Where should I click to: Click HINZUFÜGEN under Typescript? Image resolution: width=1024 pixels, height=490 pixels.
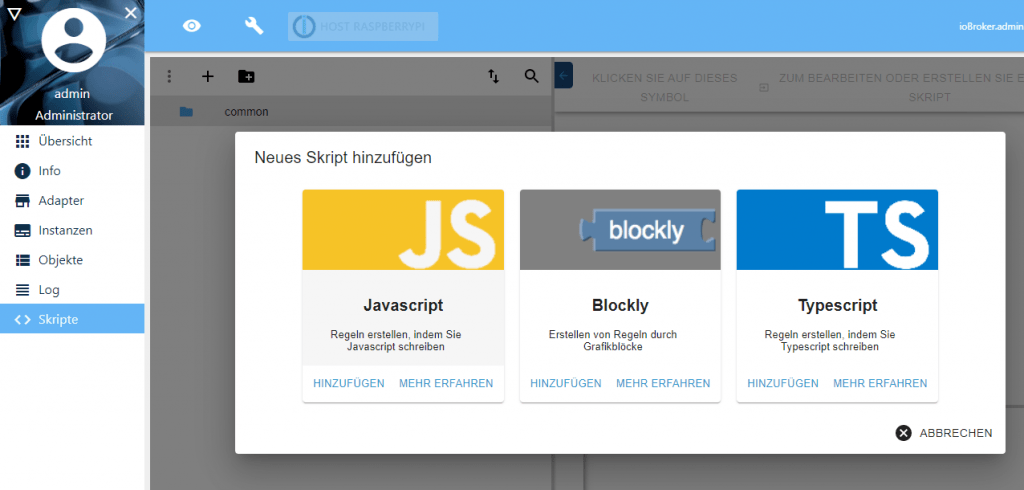[783, 384]
